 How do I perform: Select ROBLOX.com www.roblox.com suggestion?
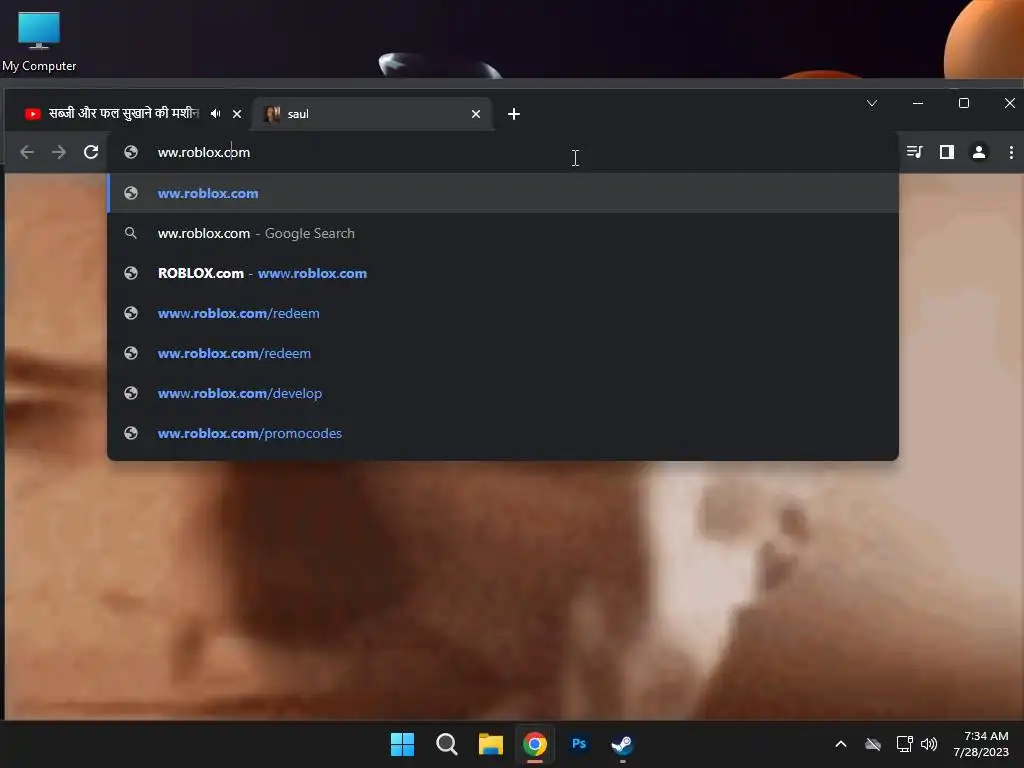click(503, 273)
